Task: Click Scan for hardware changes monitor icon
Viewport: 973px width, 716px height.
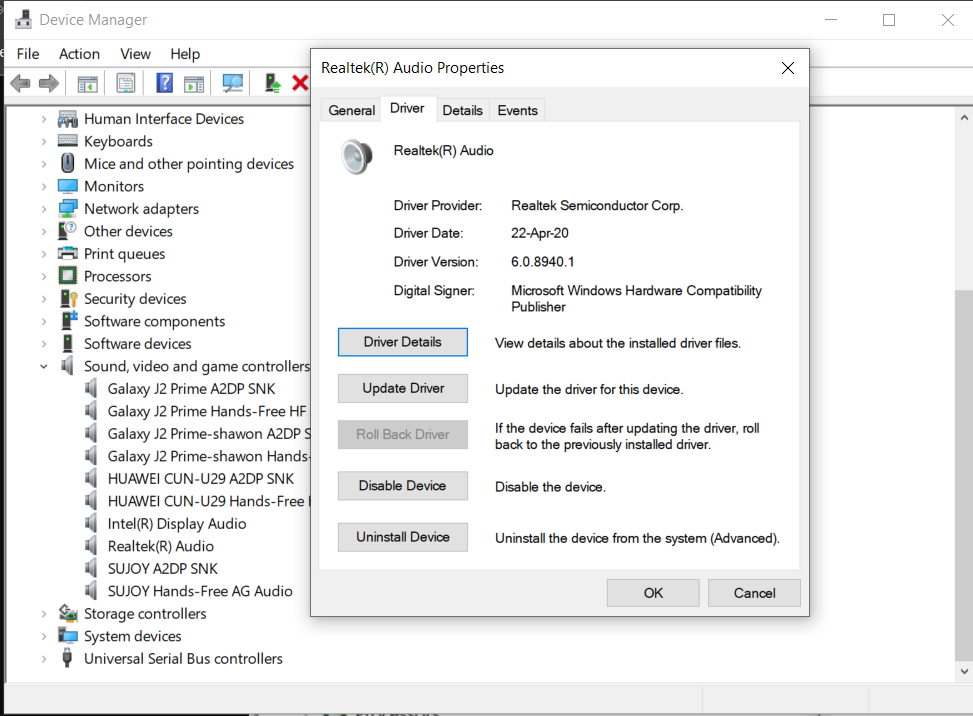Action: pos(233,83)
